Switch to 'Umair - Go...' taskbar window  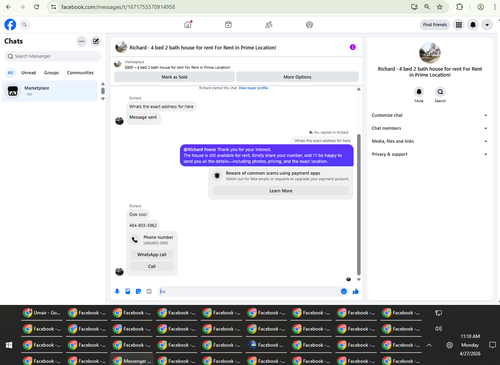pyautogui.click(x=42, y=313)
